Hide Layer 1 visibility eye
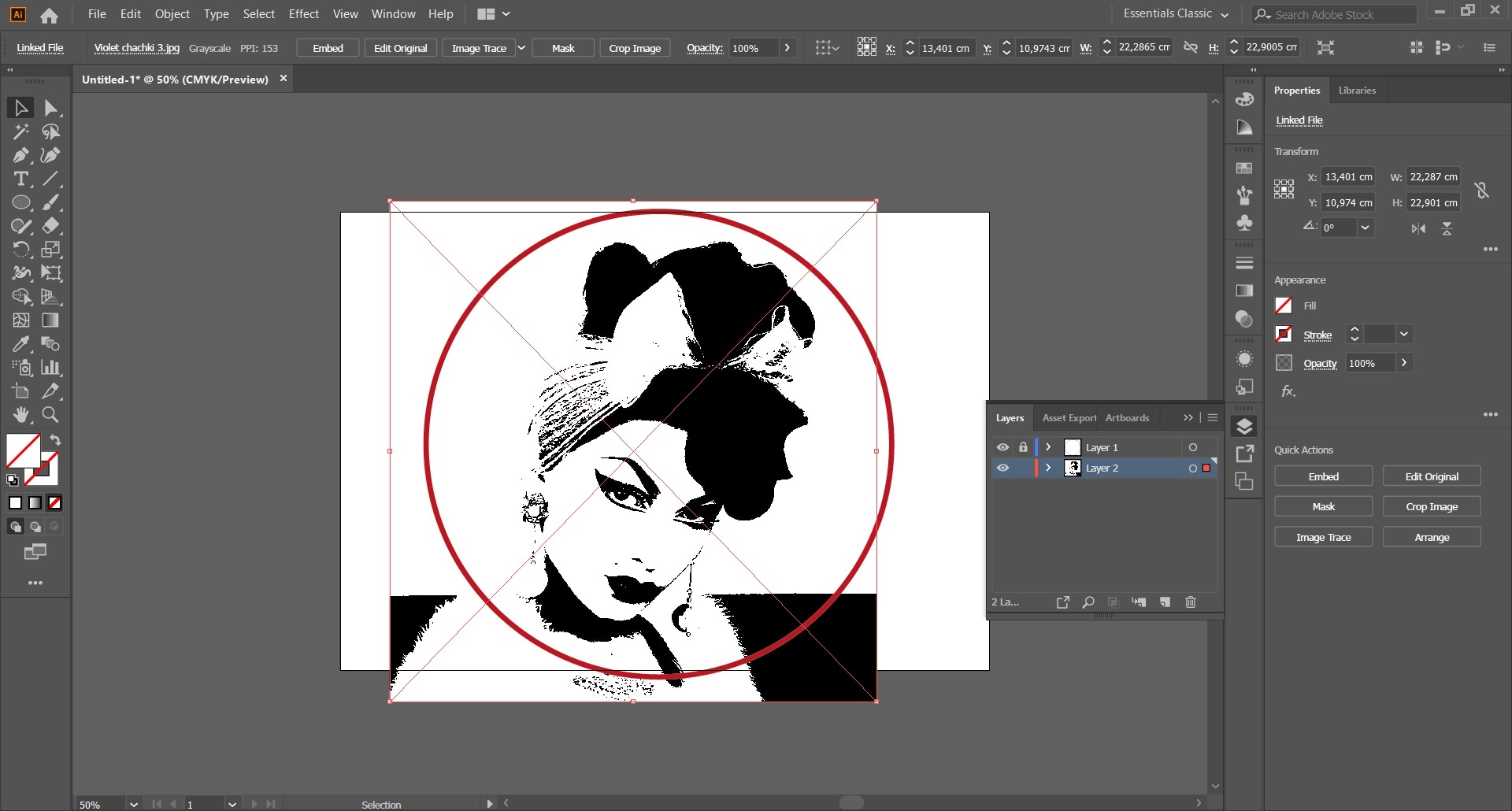The height and width of the screenshot is (811, 1512). (1002, 447)
